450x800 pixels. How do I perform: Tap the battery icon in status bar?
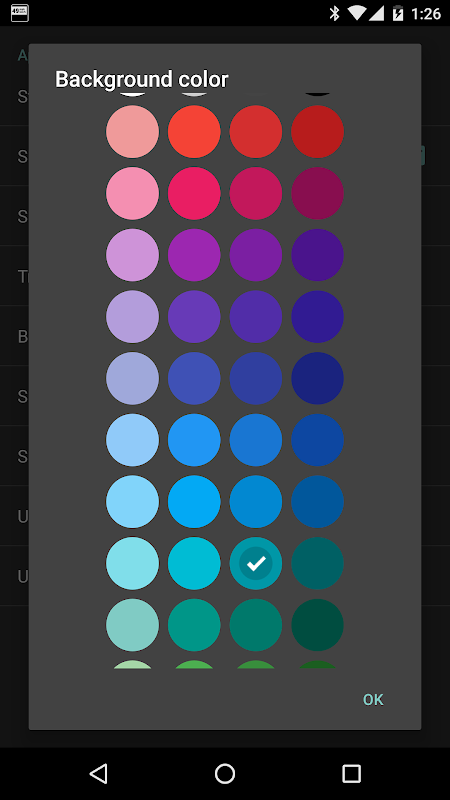pyautogui.click(x=398, y=13)
